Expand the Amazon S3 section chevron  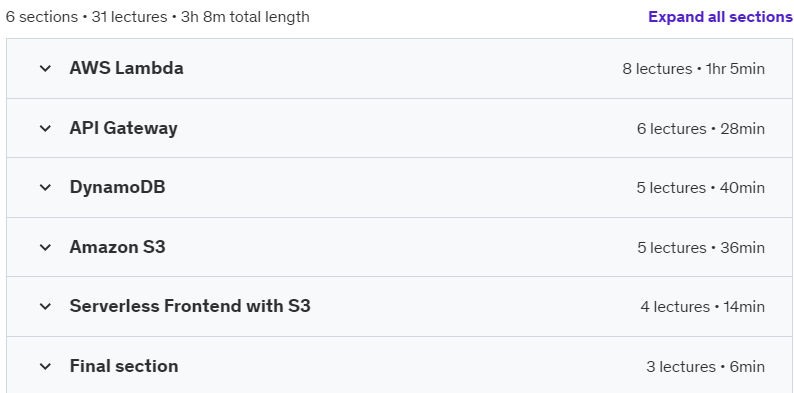[46, 247]
